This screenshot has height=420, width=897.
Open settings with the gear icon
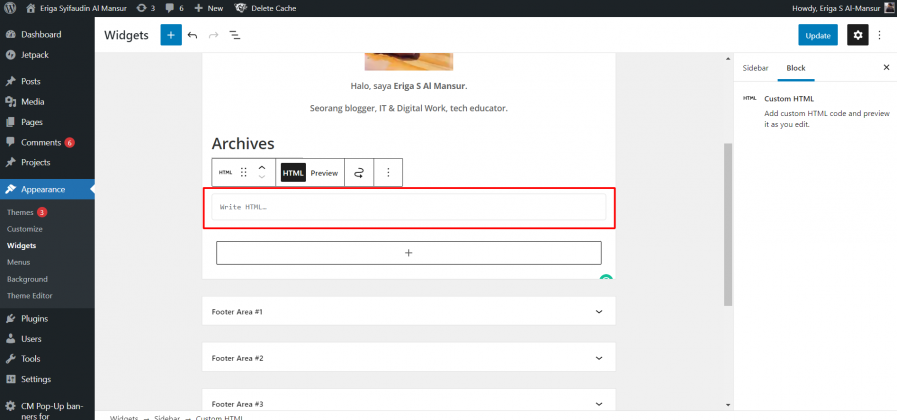[x=857, y=35]
